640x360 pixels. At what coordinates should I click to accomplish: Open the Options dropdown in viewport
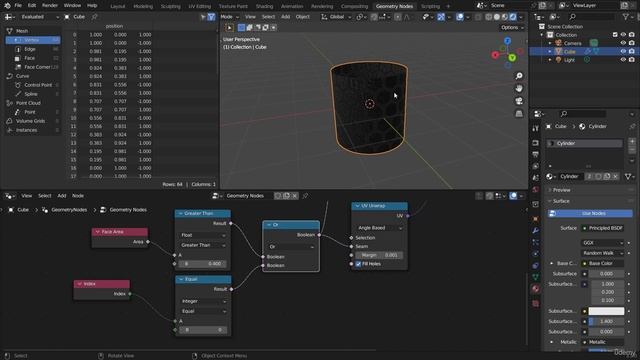pyautogui.click(x=512, y=27)
